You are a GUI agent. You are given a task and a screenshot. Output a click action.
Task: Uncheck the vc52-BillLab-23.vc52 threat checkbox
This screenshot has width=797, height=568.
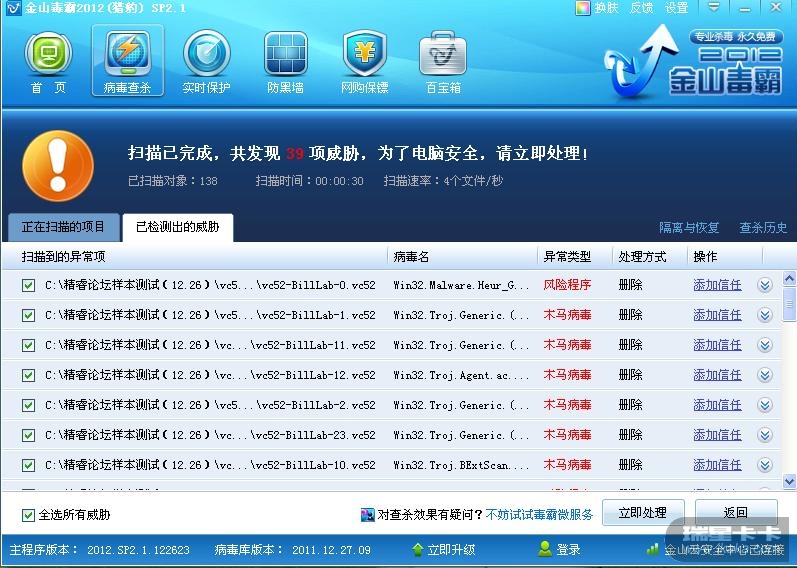point(28,435)
